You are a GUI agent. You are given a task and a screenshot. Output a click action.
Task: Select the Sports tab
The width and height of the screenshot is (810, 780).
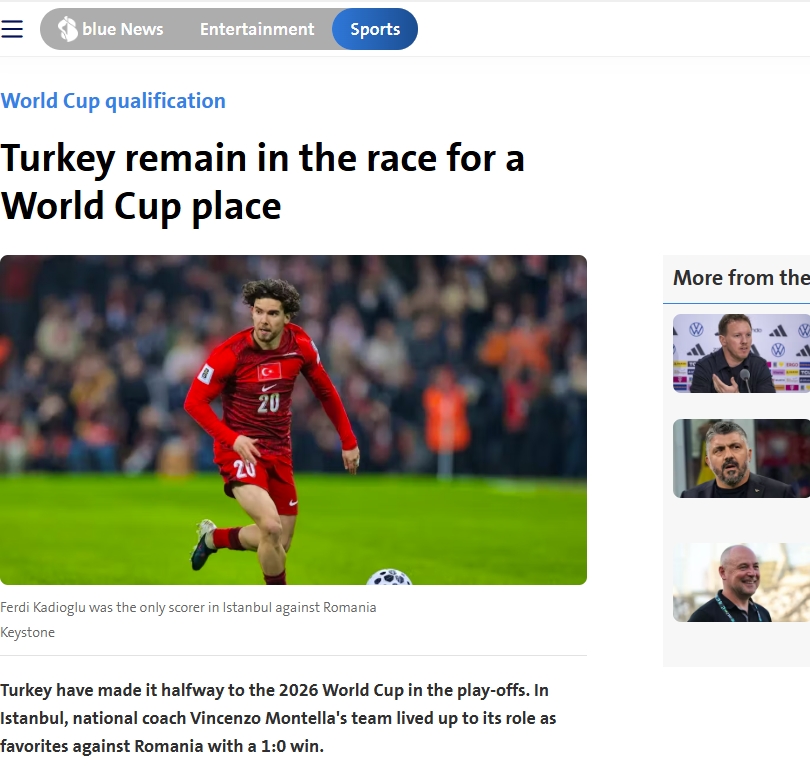(x=375, y=29)
